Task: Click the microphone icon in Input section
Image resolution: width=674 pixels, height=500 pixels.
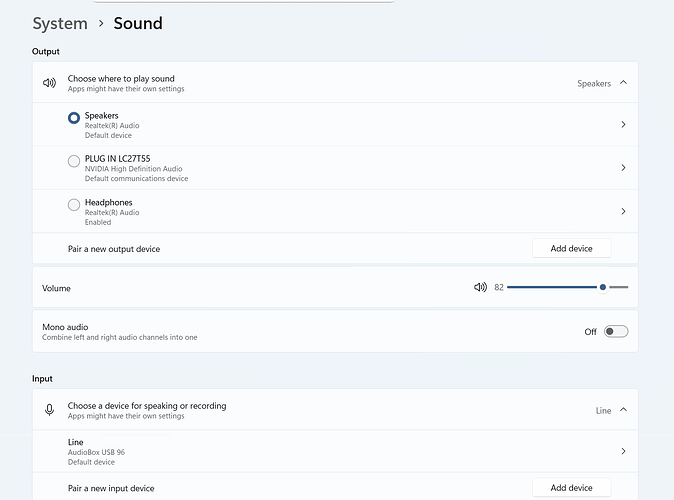Action: coord(49,410)
